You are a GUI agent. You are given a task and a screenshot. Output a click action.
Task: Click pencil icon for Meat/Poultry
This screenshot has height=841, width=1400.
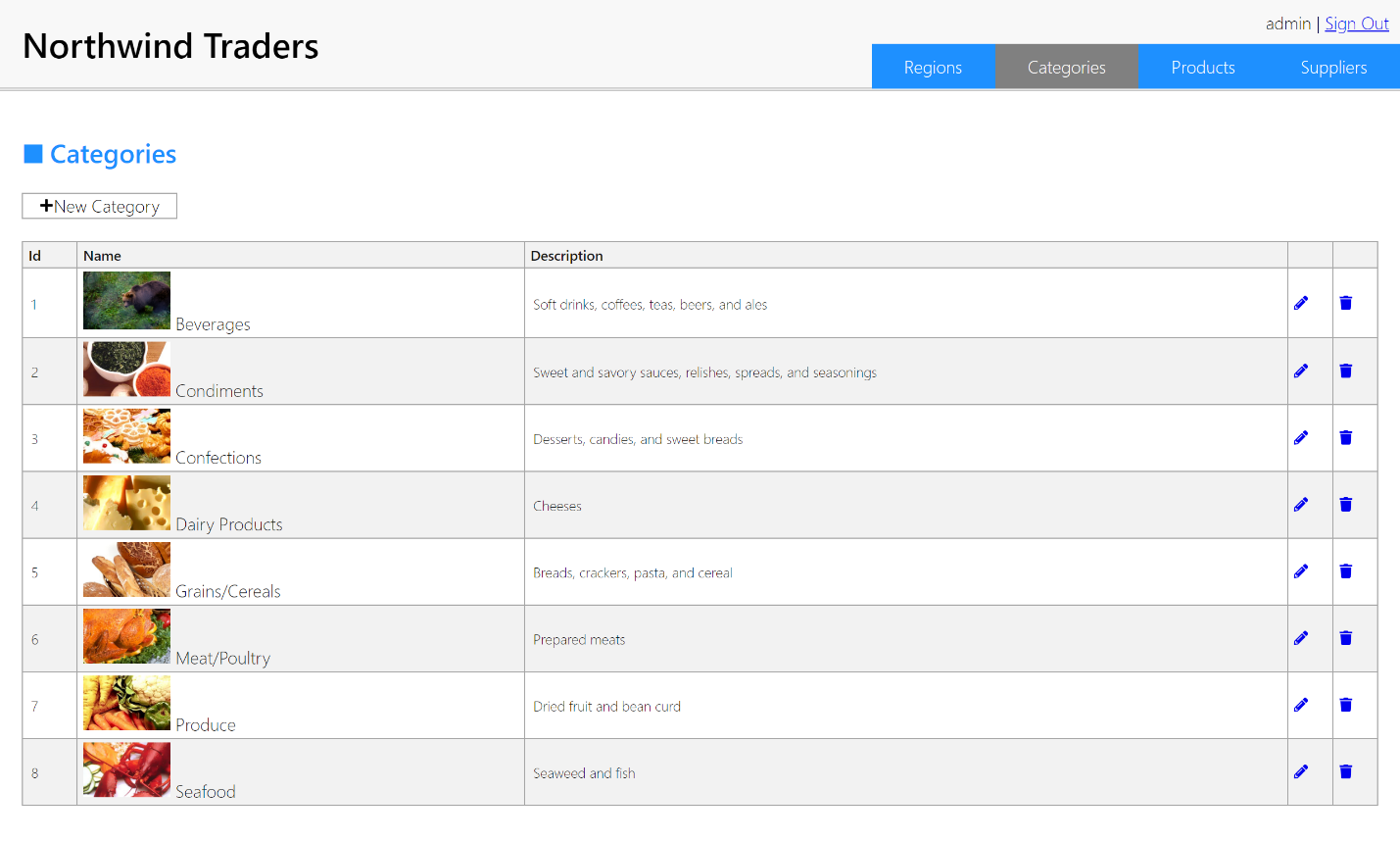(1301, 638)
